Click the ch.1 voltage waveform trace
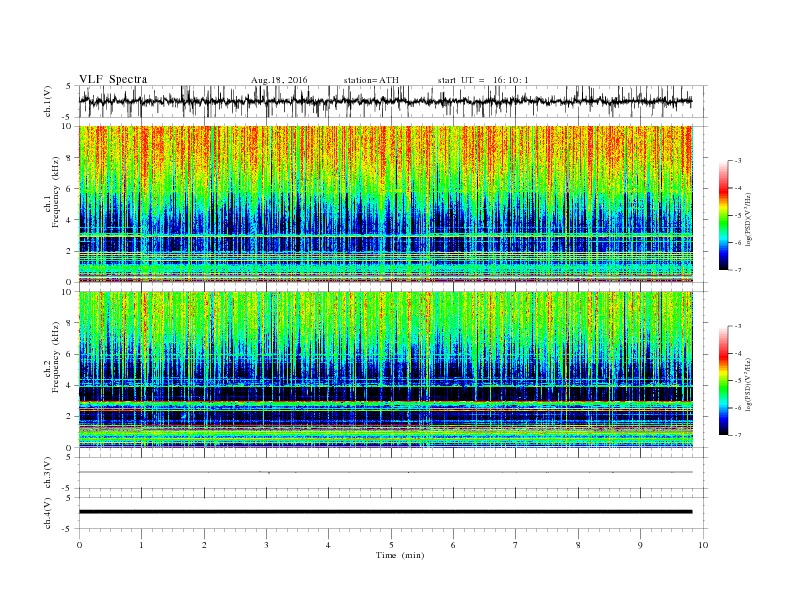The image size is (792, 612). point(385,101)
